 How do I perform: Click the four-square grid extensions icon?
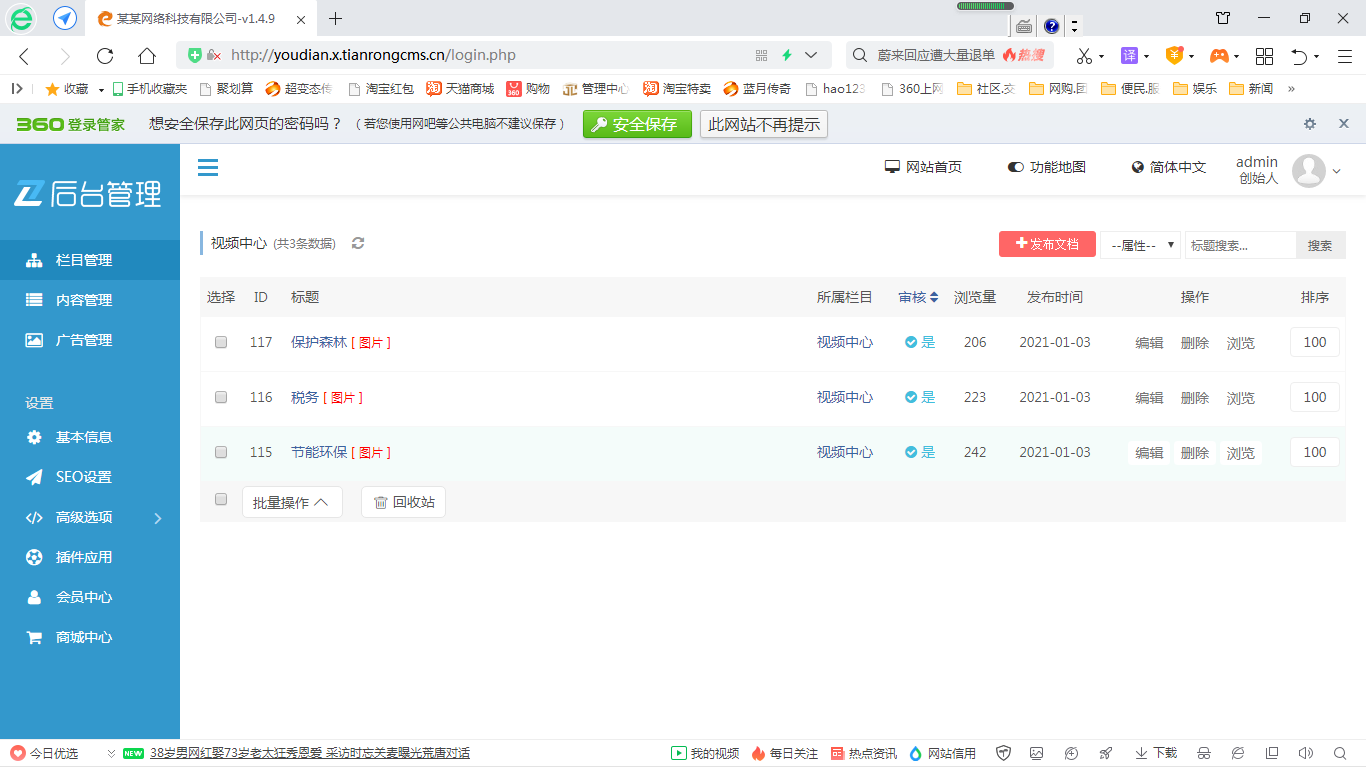click(x=1264, y=56)
